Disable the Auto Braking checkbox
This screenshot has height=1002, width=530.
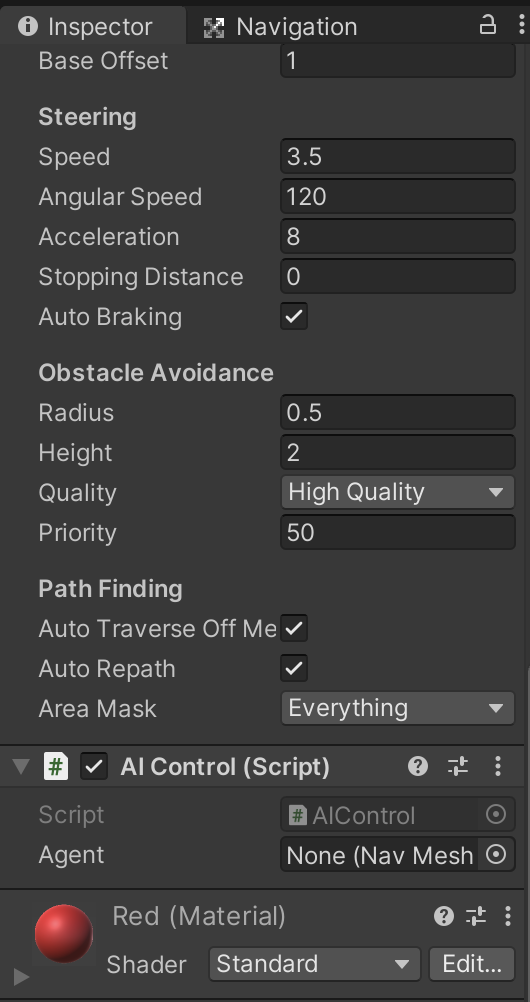[x=294, y=316]
